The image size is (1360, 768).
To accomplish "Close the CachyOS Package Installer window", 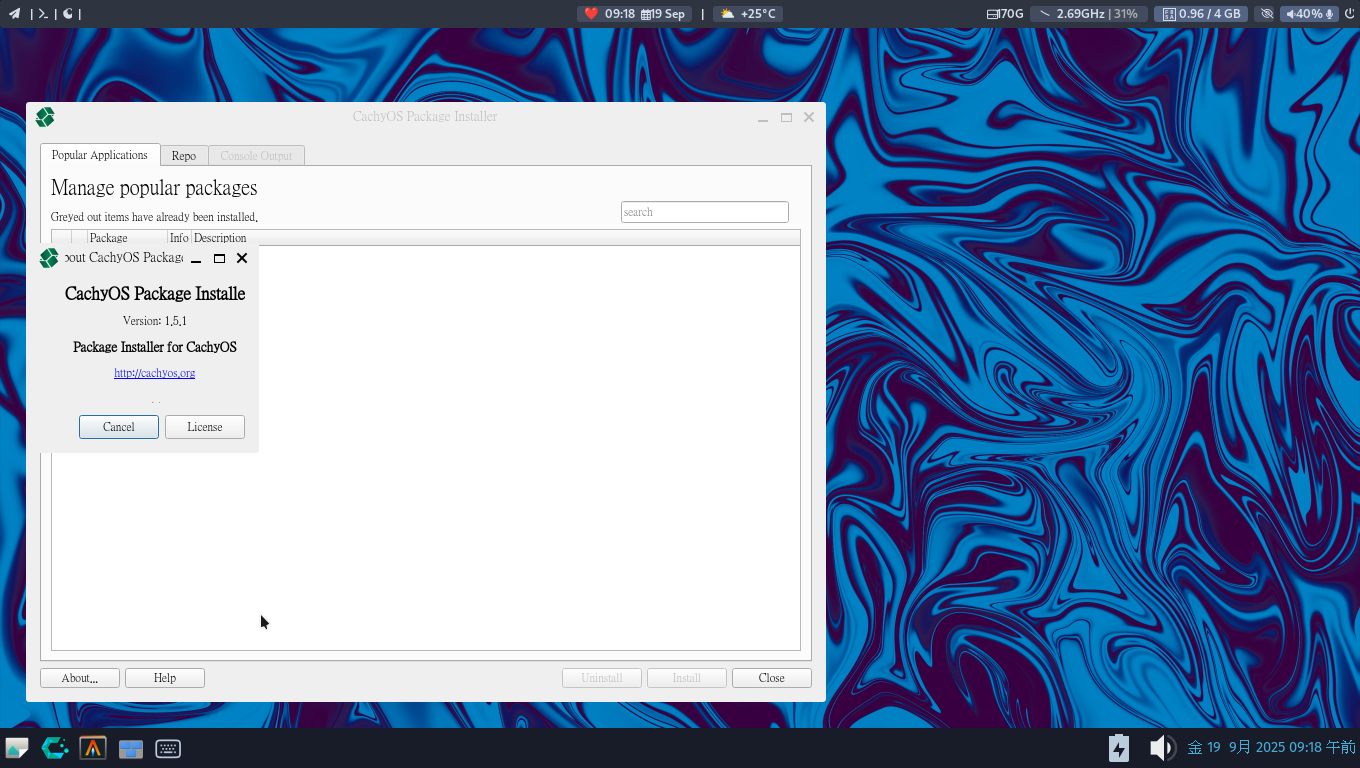I will [809, 117].
